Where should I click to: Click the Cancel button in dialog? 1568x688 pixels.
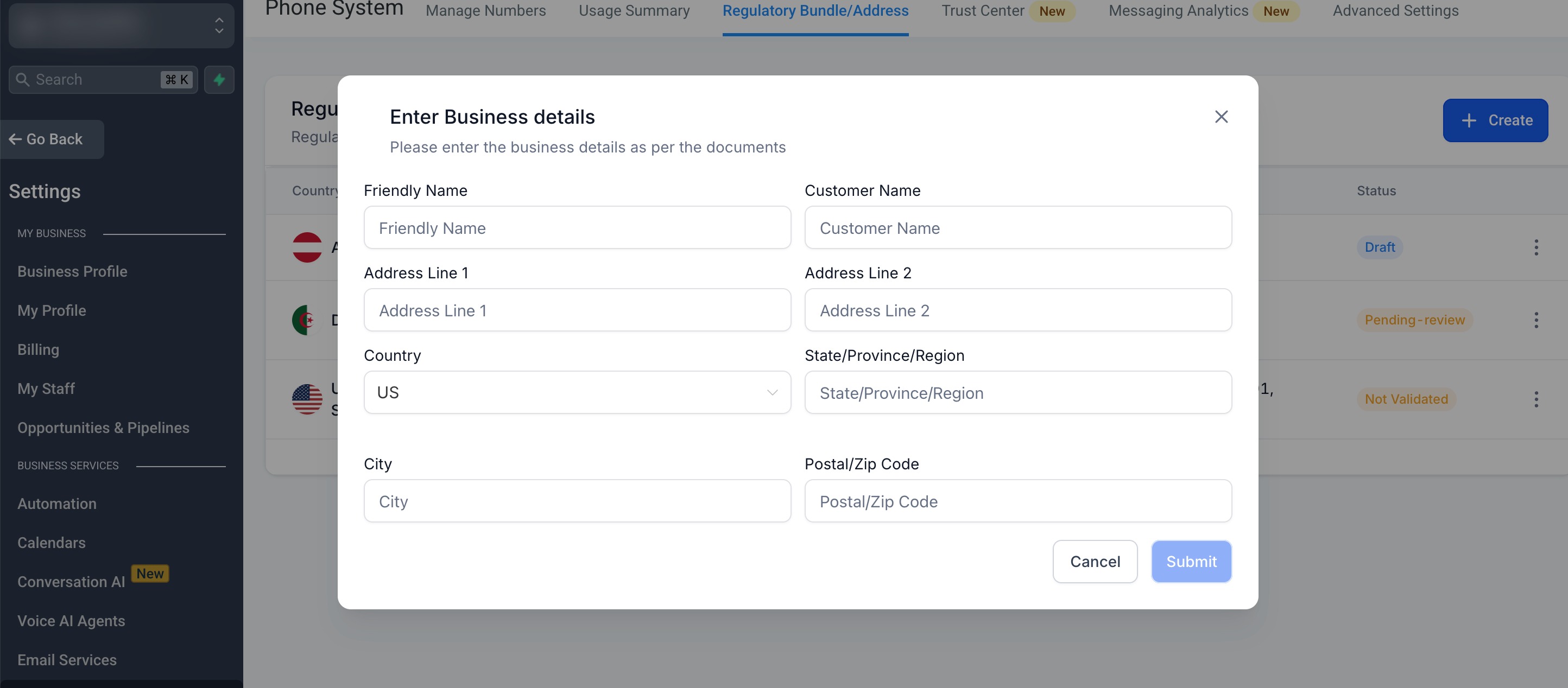click(1095, 562)
